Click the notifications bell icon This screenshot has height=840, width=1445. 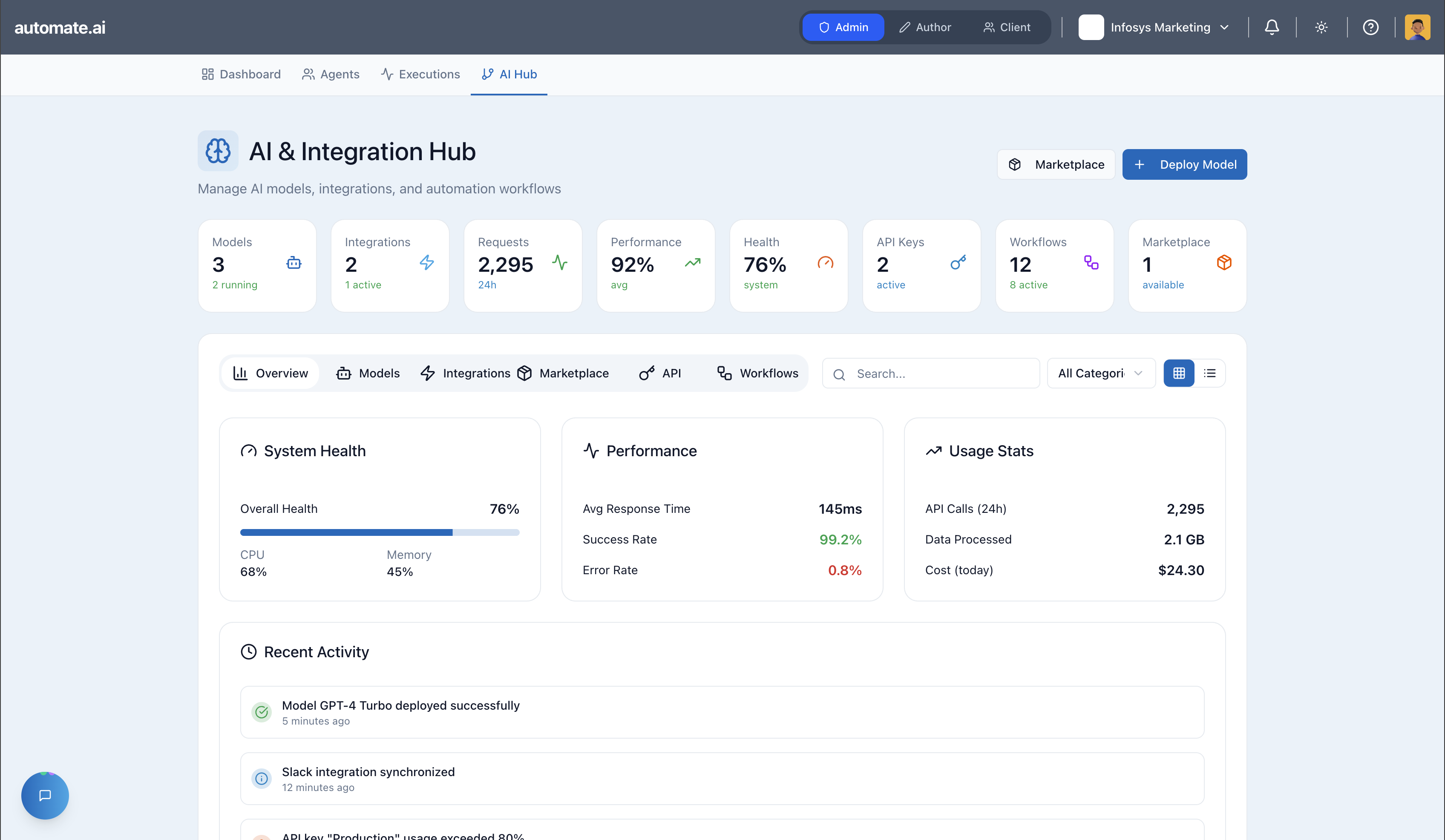pyautogui.click(x=1271, y=27)
